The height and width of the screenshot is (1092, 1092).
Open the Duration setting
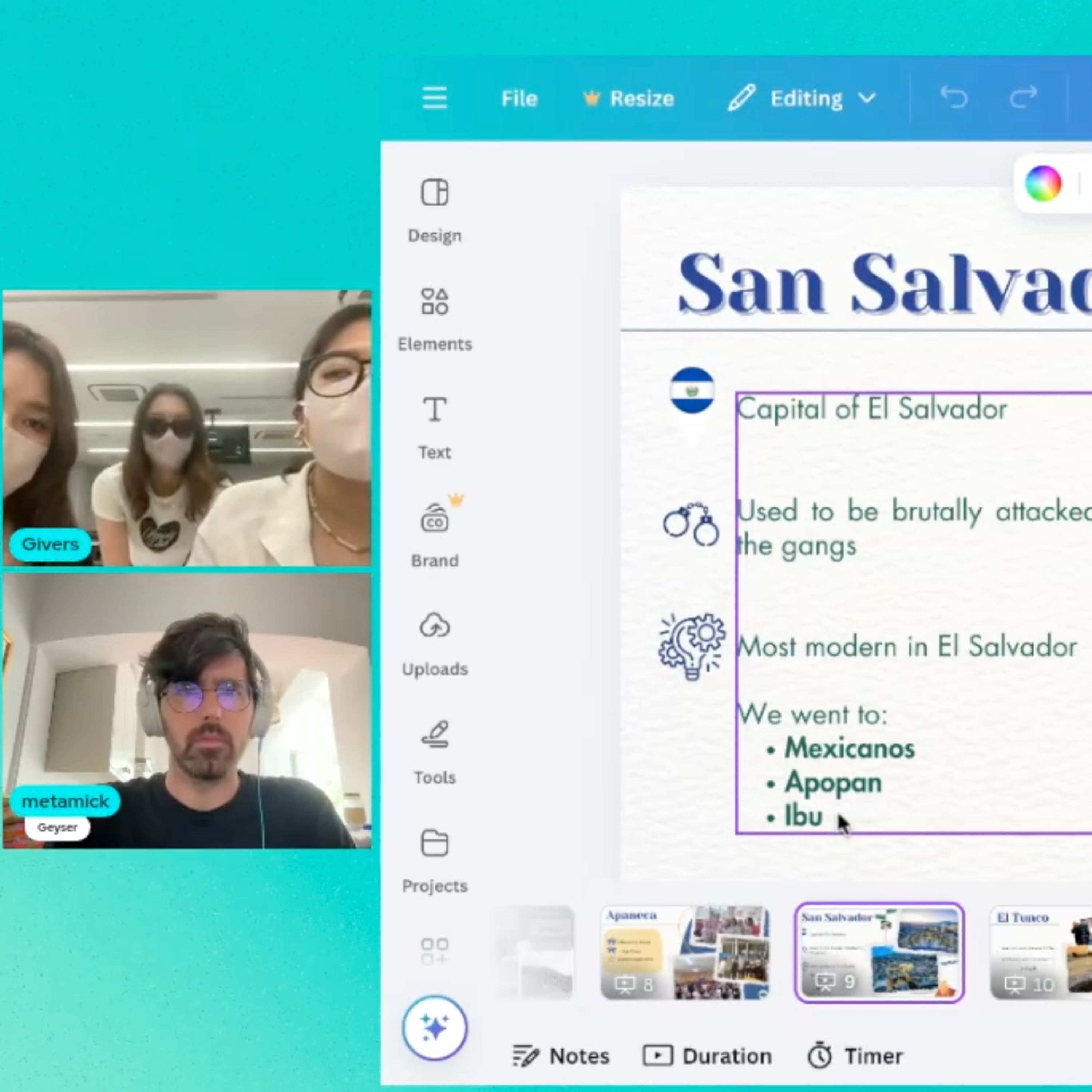(707, 1056)
